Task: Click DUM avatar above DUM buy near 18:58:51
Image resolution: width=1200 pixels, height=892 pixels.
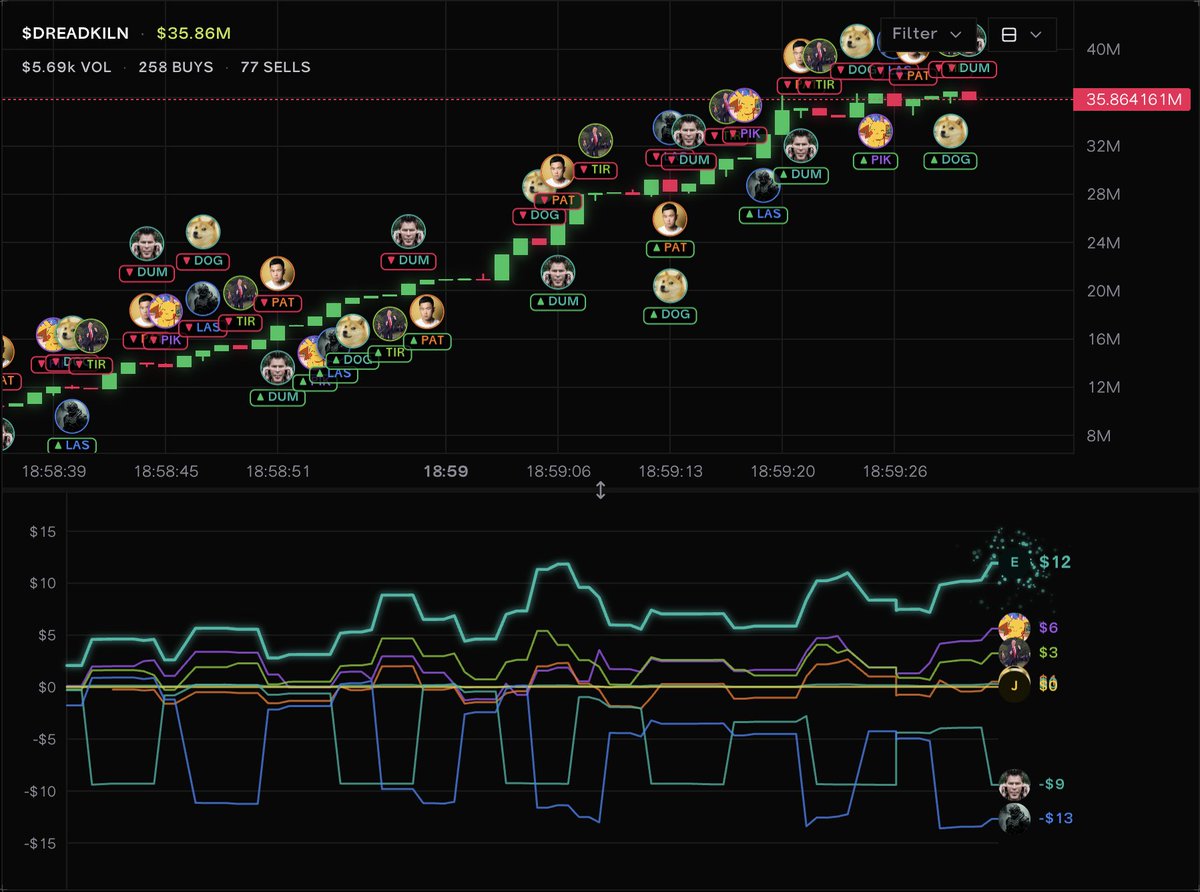Action: click(x=278, y=369)
